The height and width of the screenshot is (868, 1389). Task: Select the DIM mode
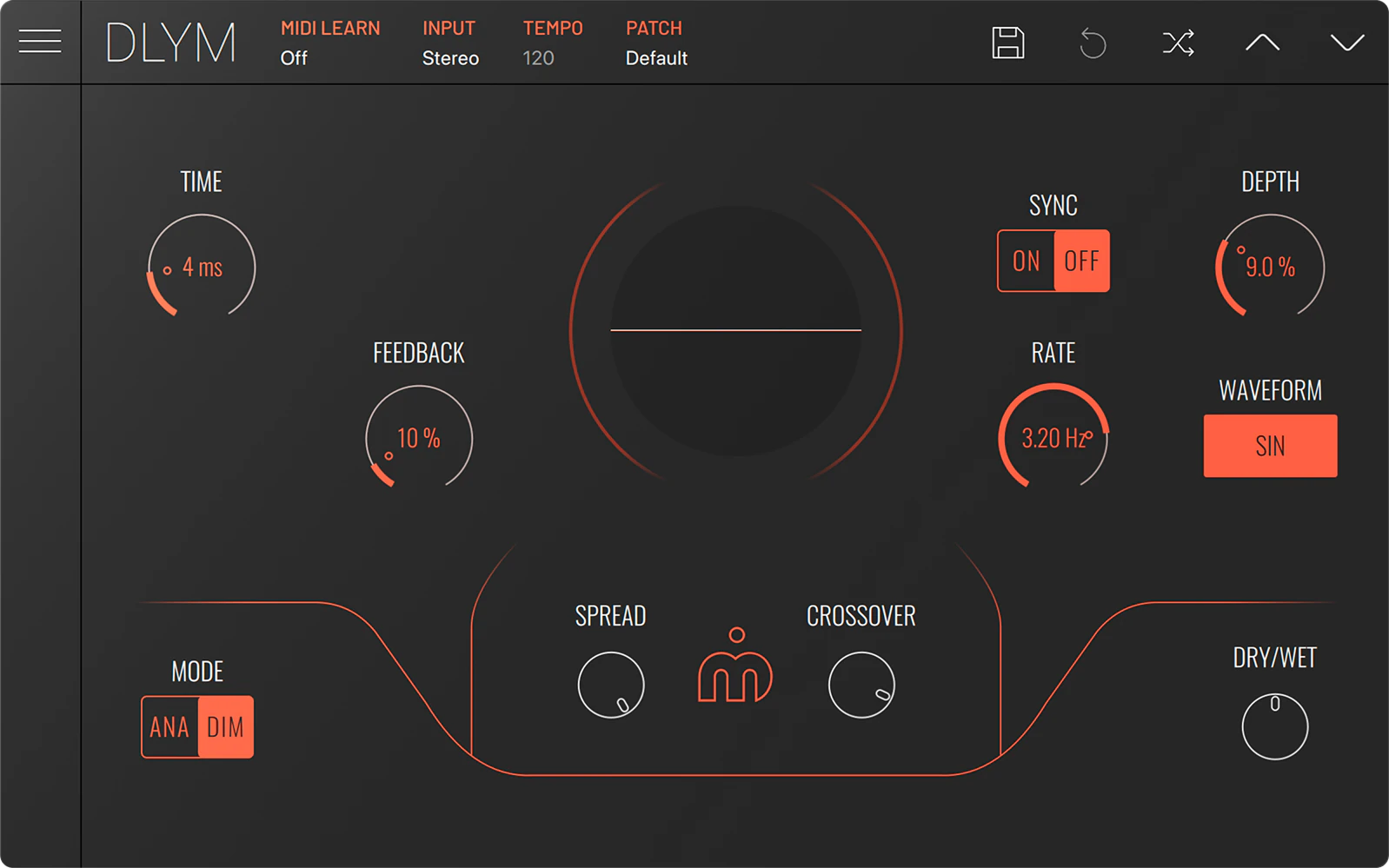coord(226,727)
